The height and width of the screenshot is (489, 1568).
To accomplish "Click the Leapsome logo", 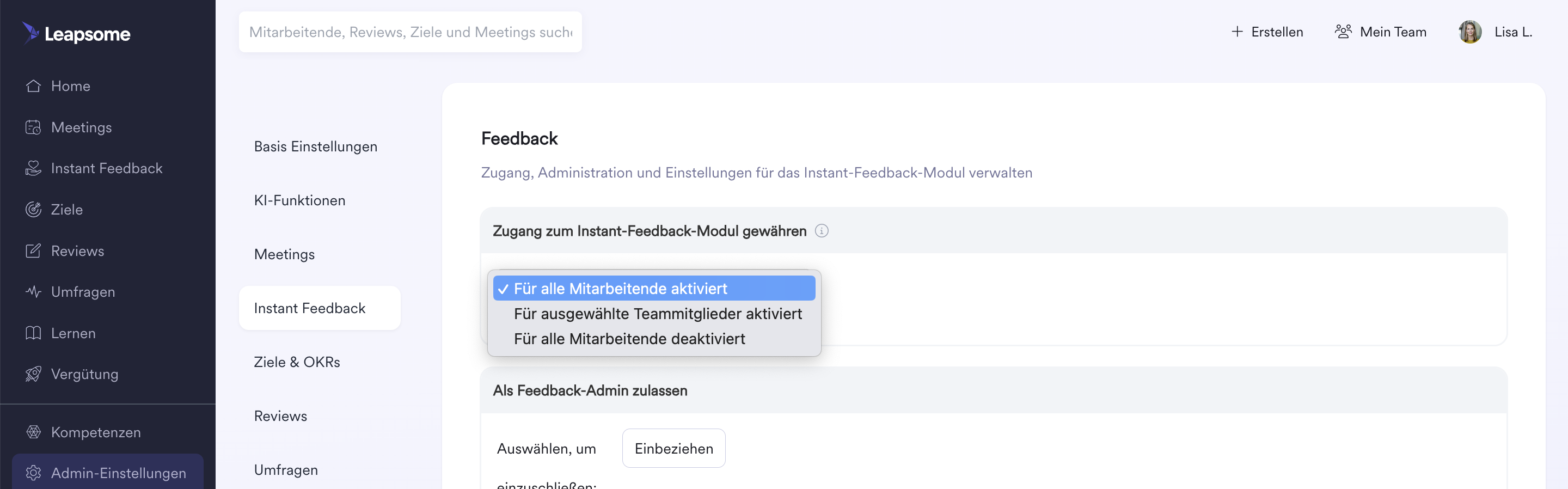I will 76,34.
